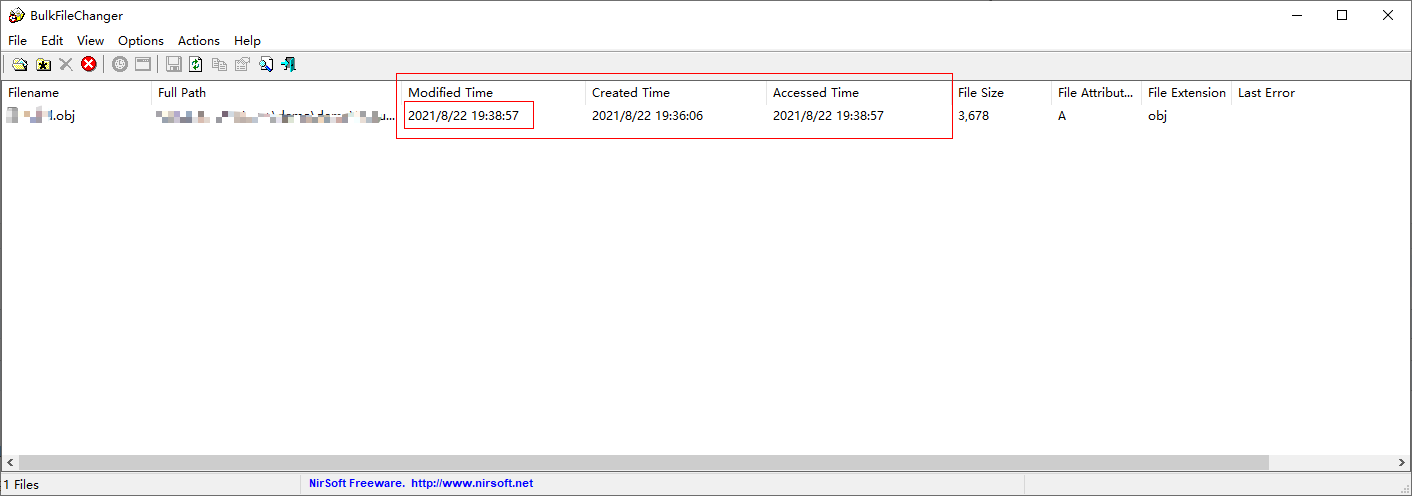Image resolution: width=1412 pixels, height=496 pixels.
Task: Click the 2021/8/22 19:38:57 cell under Accessed Time
Action: point(828,116)
